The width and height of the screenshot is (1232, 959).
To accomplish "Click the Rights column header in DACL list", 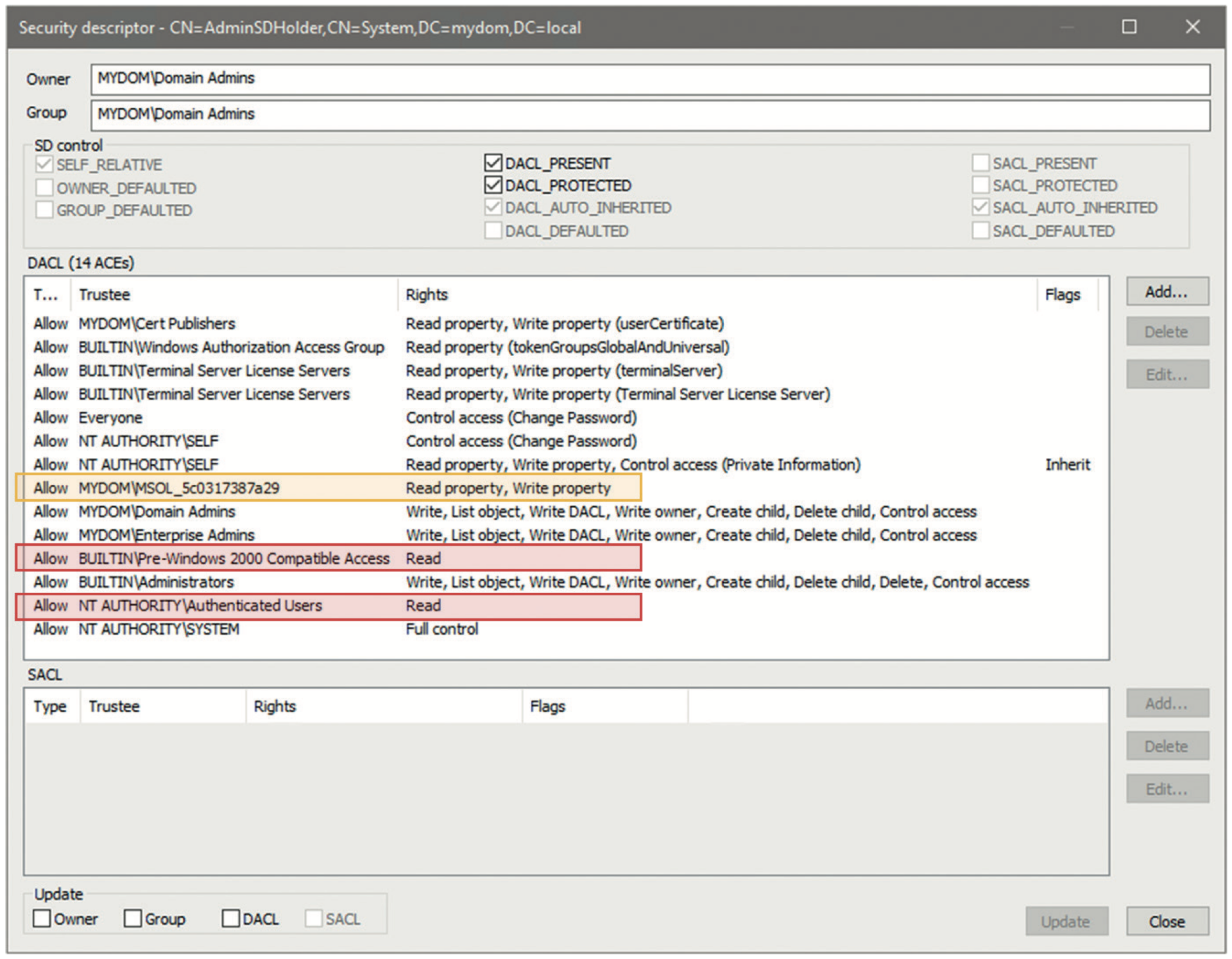I will [427, 294].
